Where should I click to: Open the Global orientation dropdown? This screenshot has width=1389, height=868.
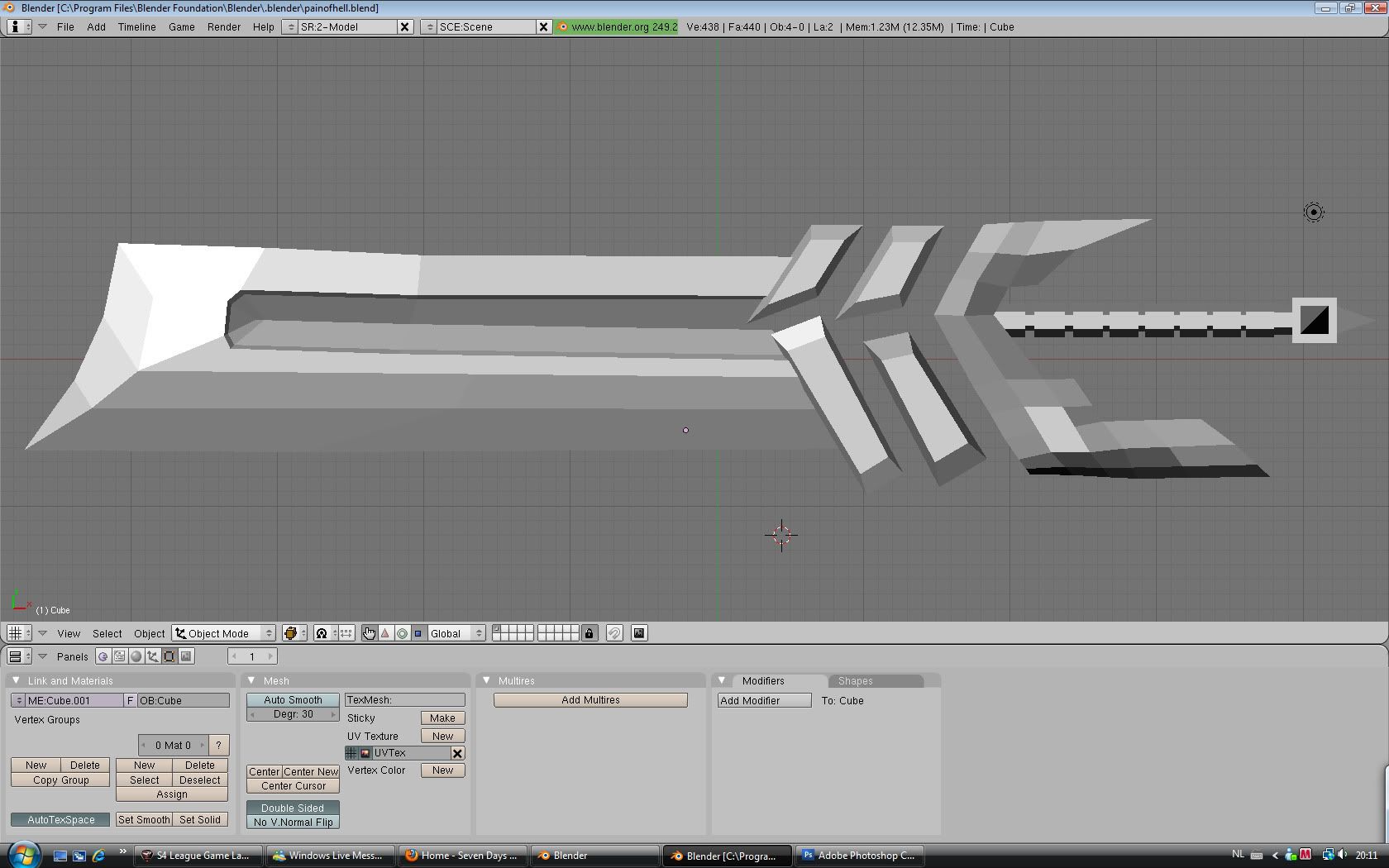456,633
